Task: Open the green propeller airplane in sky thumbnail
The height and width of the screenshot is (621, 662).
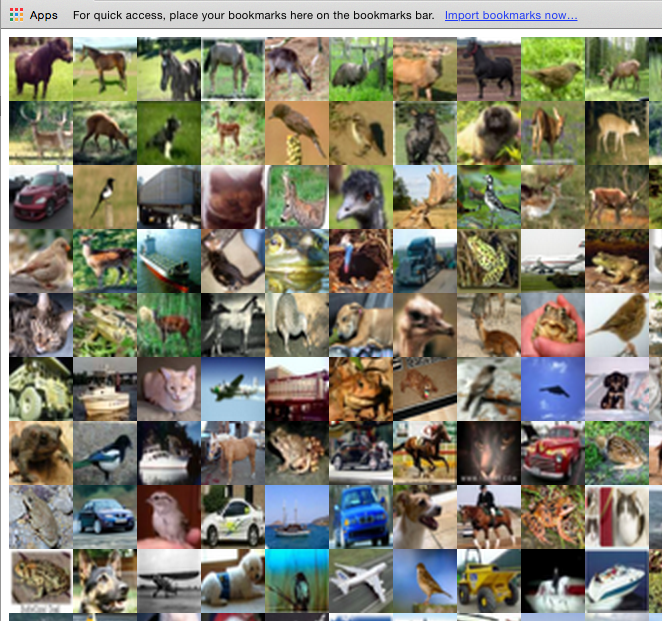Action: [x=233, y=389]
